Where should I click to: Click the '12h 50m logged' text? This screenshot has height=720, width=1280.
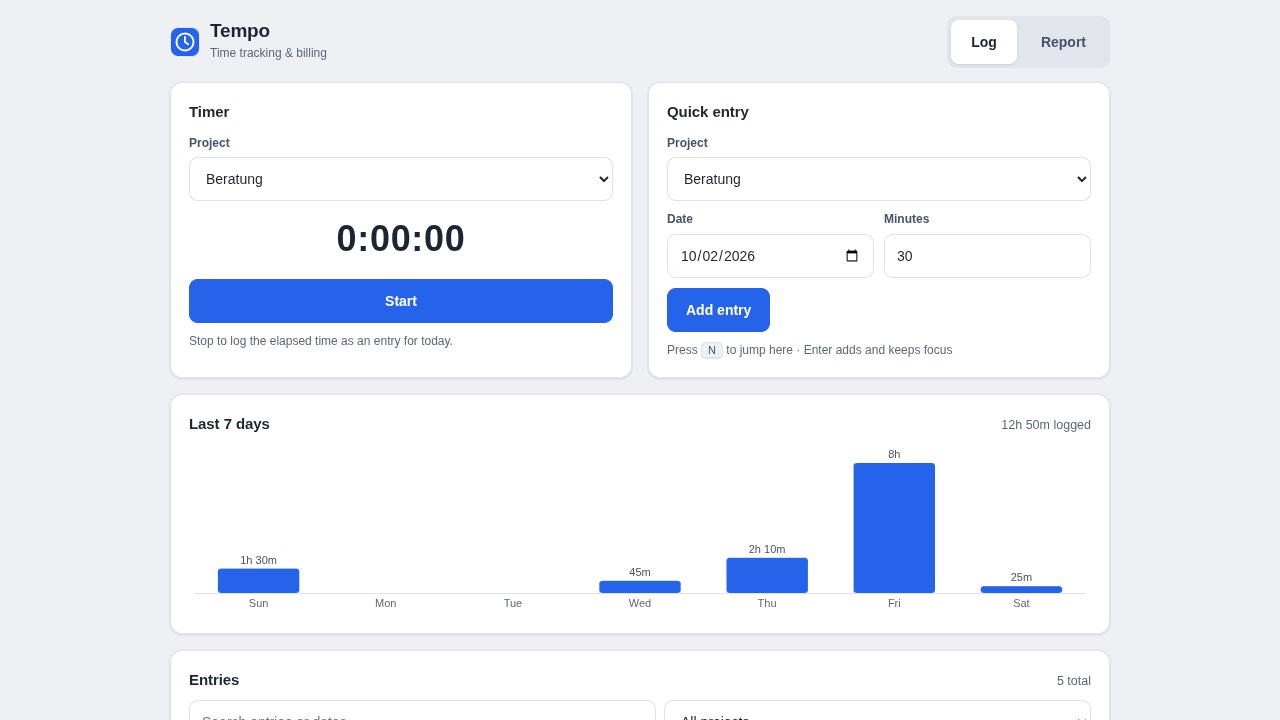[x=1046, y=425]
